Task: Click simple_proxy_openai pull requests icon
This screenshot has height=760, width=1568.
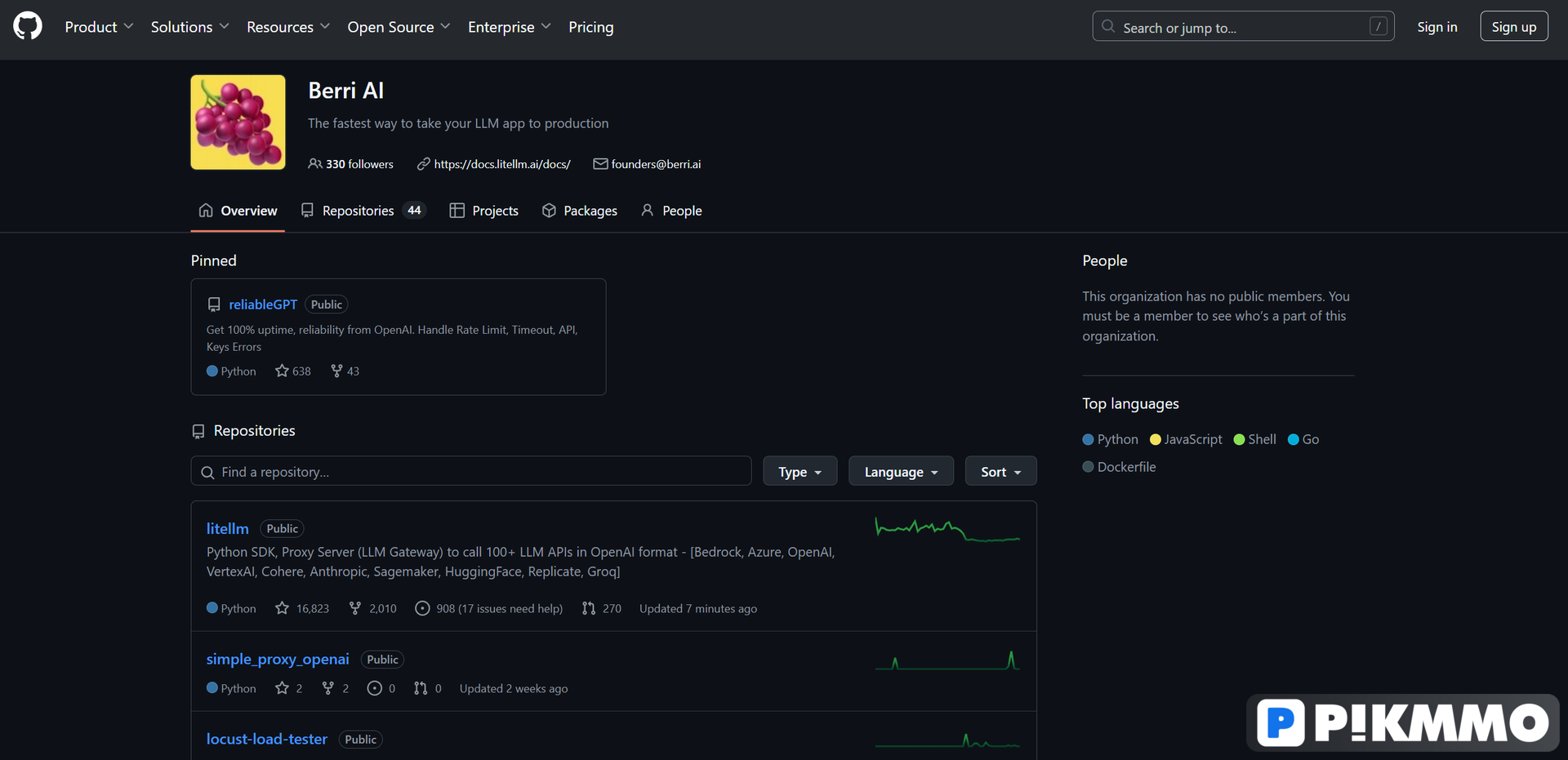Action: coord(421,688)
